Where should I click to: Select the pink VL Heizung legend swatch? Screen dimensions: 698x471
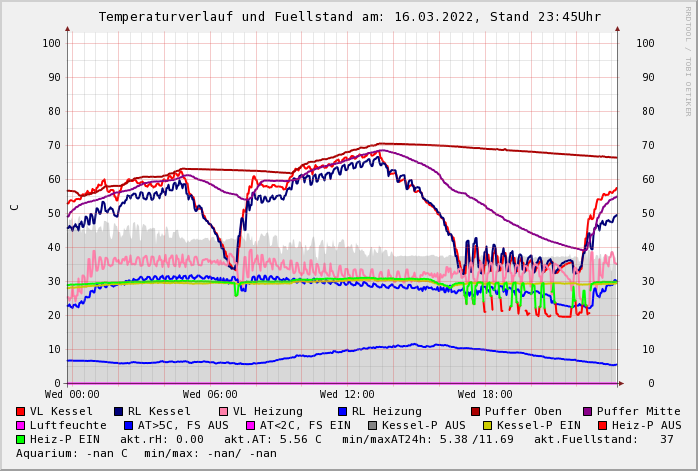click(x=223, y=411)
